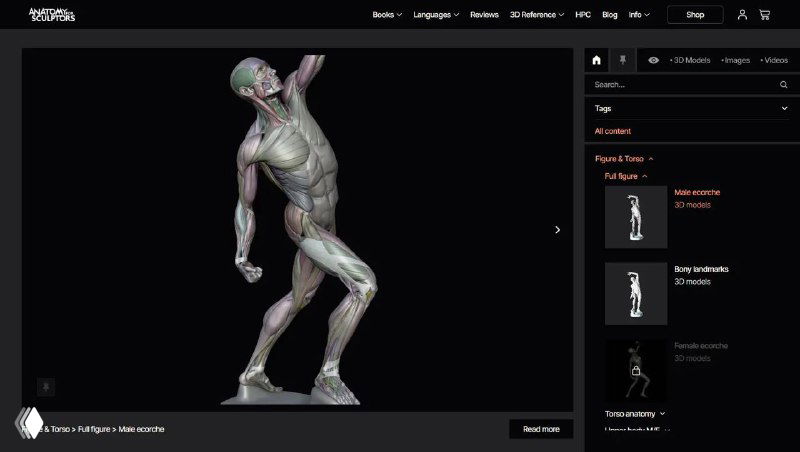The width and height of the screenshot is (800, 452).
Task: Open the Languages dropdown menu
Action: coord(436,15)
